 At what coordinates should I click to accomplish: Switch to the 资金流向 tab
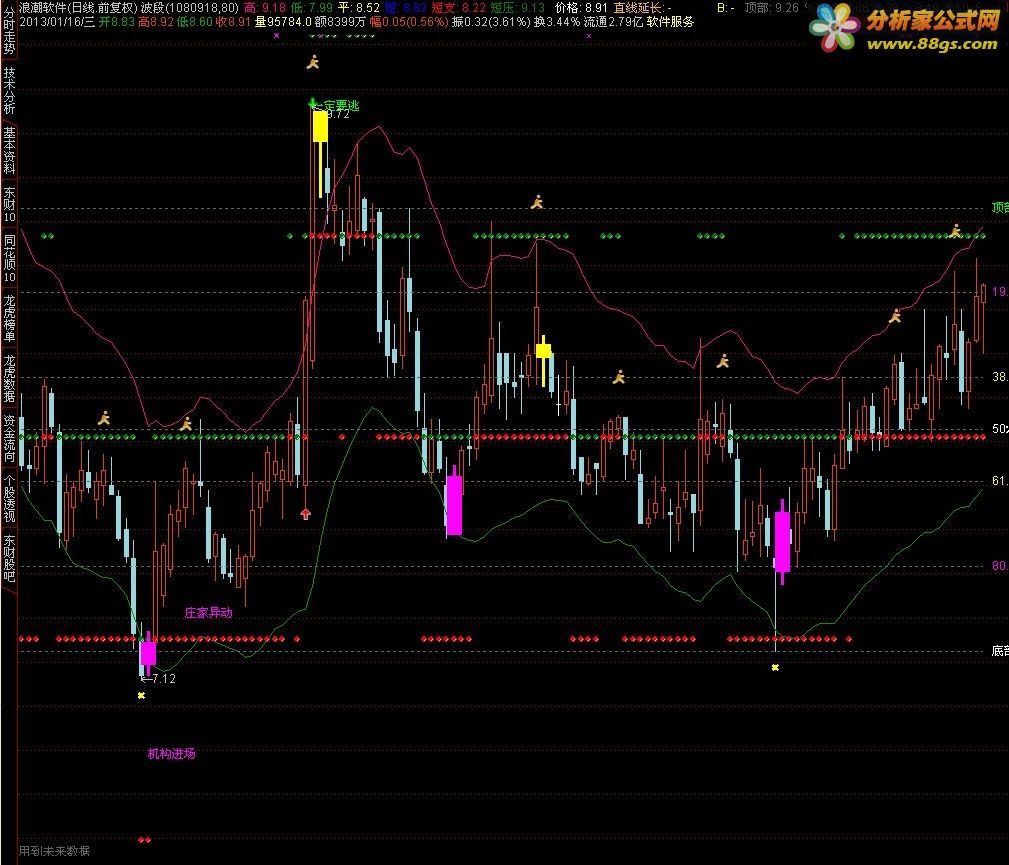point(9,438)
